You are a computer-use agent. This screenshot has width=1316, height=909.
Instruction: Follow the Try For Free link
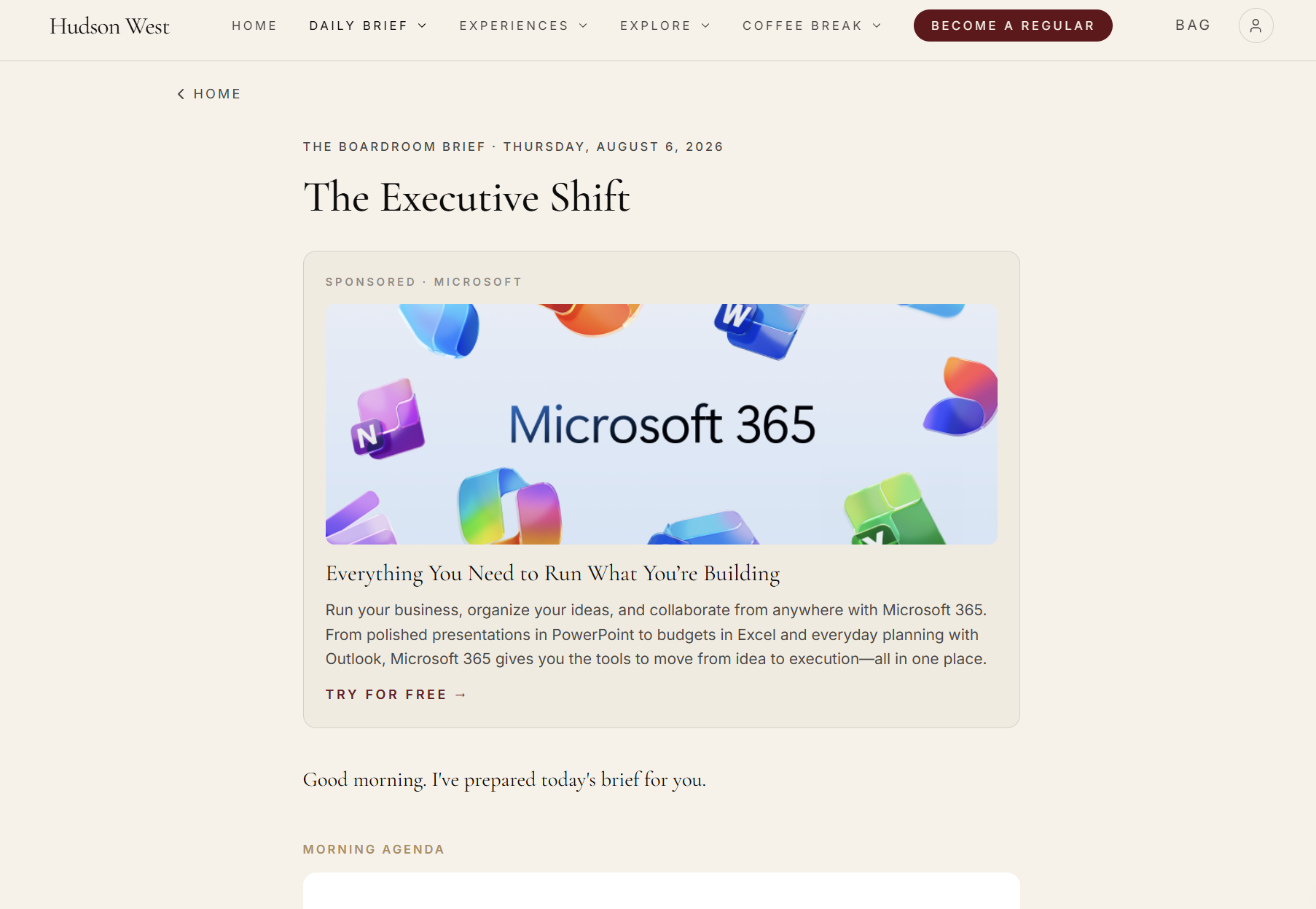click(x=396, y=695)
